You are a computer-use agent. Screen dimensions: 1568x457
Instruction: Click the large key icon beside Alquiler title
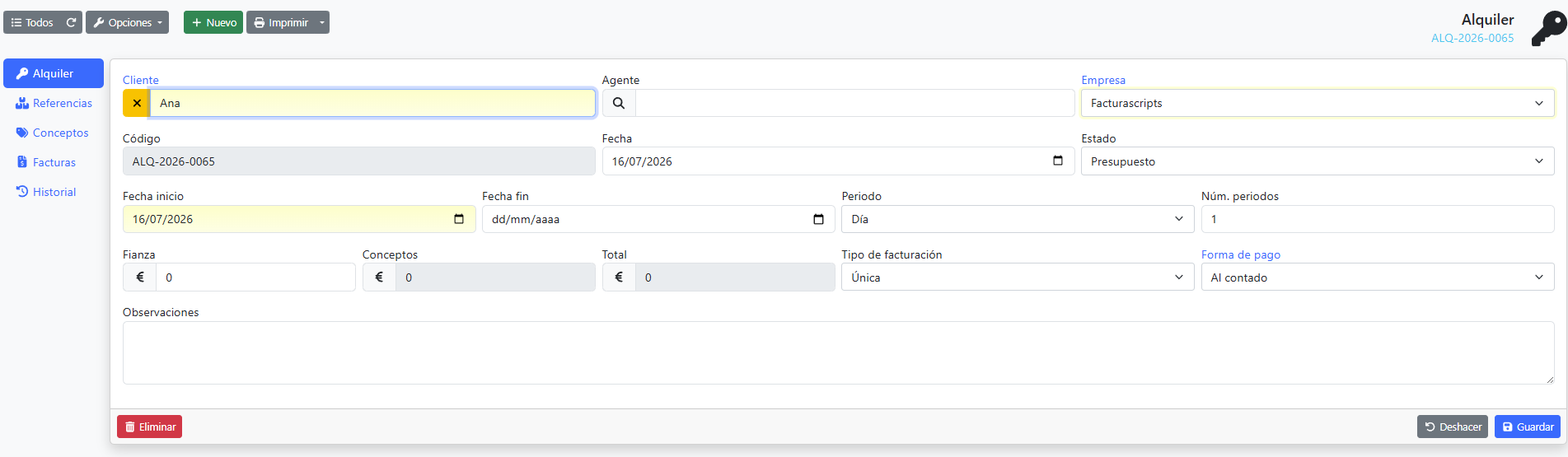pyautogui.click(x=1548, y=29)
